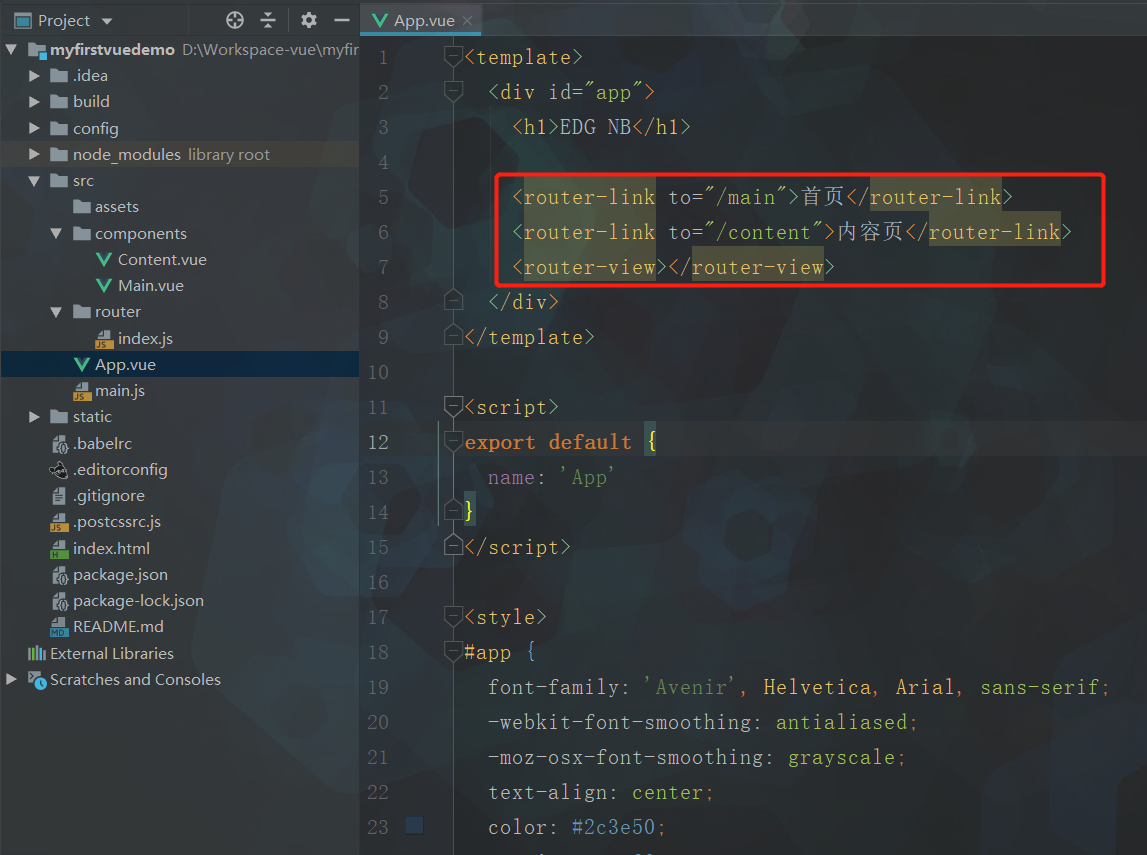Click the to="/content" attribute on line 6
Screen dimensions: 1147x855
tap(745, 233)
